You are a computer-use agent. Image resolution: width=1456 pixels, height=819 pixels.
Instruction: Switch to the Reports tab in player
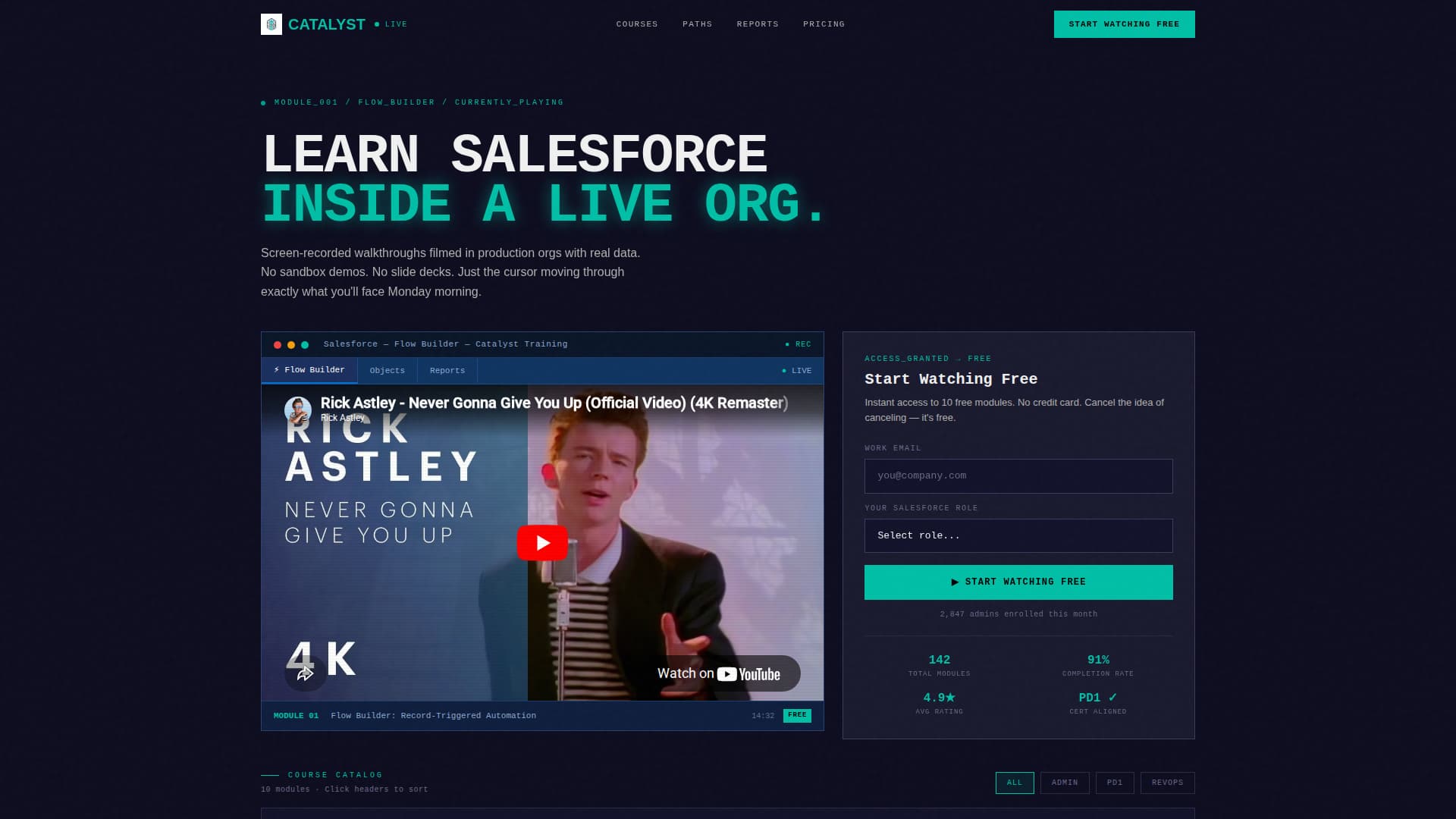click(447, 371)
